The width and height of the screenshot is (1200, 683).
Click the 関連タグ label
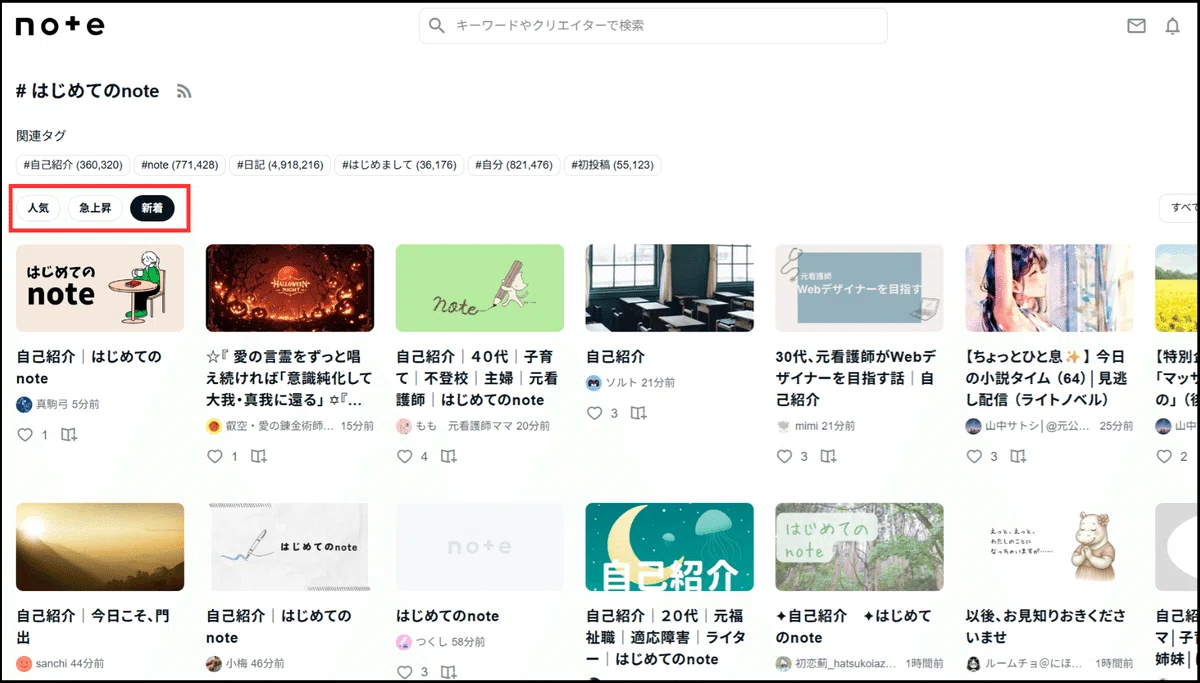click(x=41, y=135)
